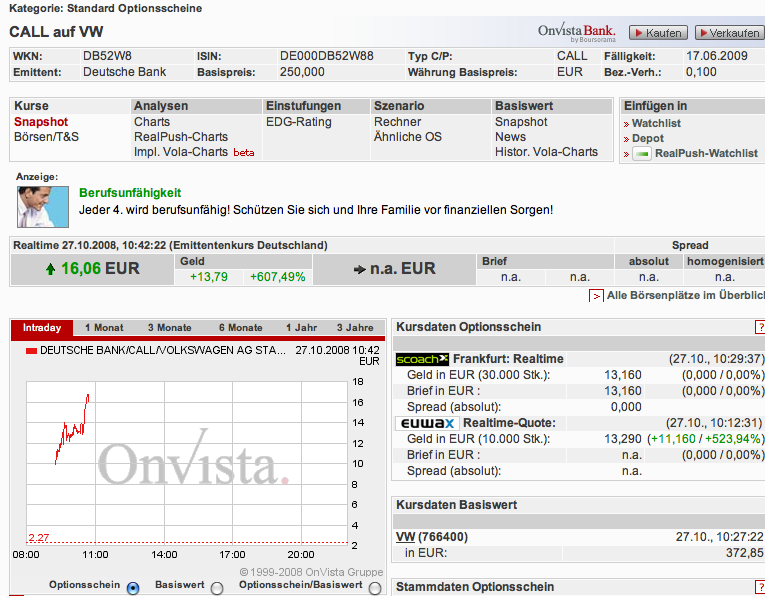Open Ähnliche OS link
Viewport: 765px width, 596px height.
tap(407, 137)
